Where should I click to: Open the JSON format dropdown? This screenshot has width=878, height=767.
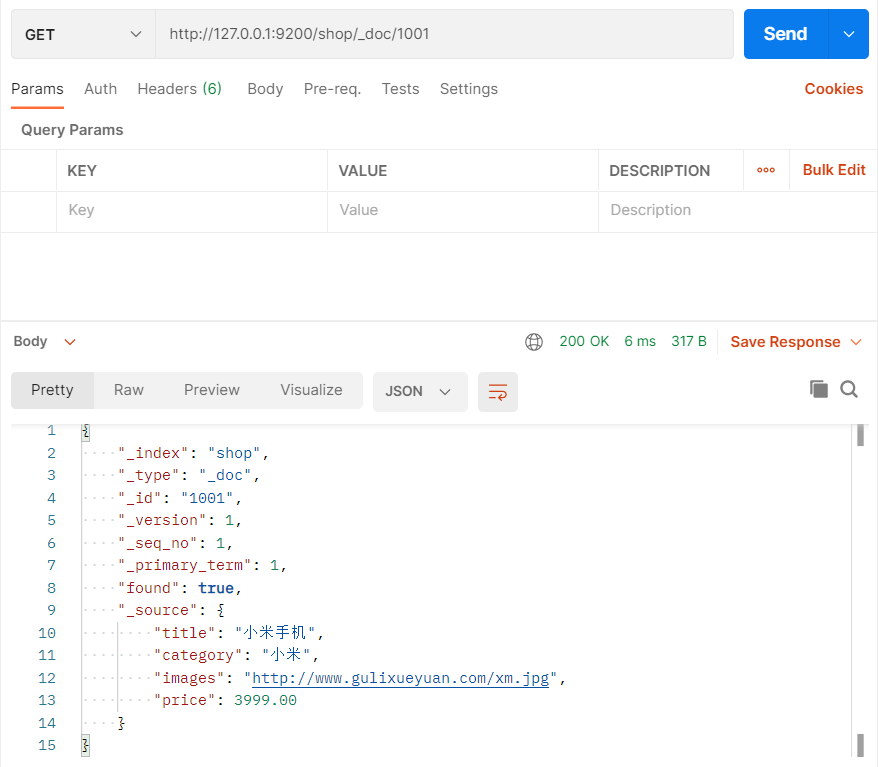(420, 391)
